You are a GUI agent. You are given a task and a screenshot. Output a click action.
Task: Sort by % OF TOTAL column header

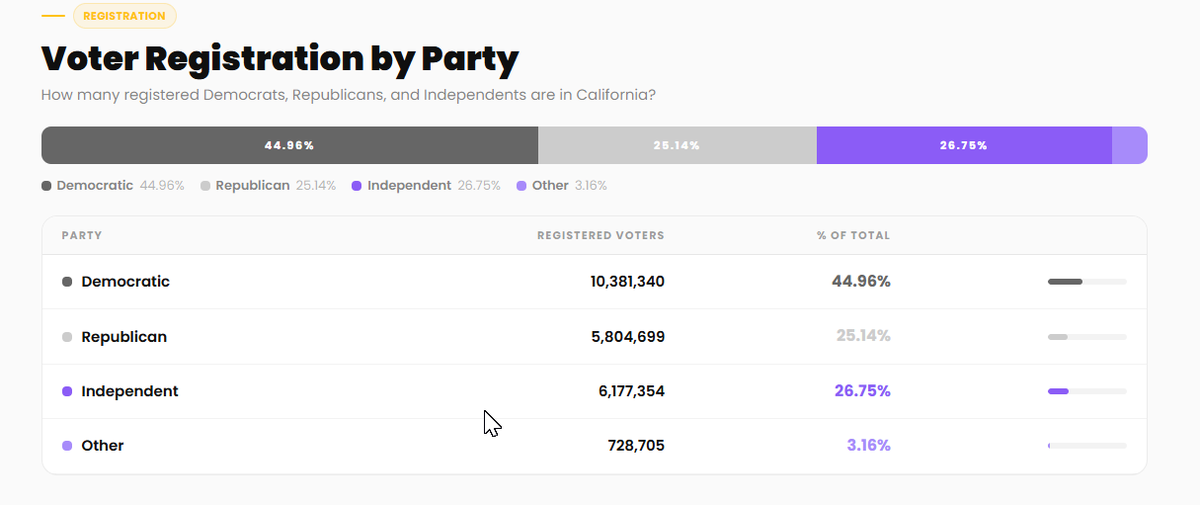point(853,236)
